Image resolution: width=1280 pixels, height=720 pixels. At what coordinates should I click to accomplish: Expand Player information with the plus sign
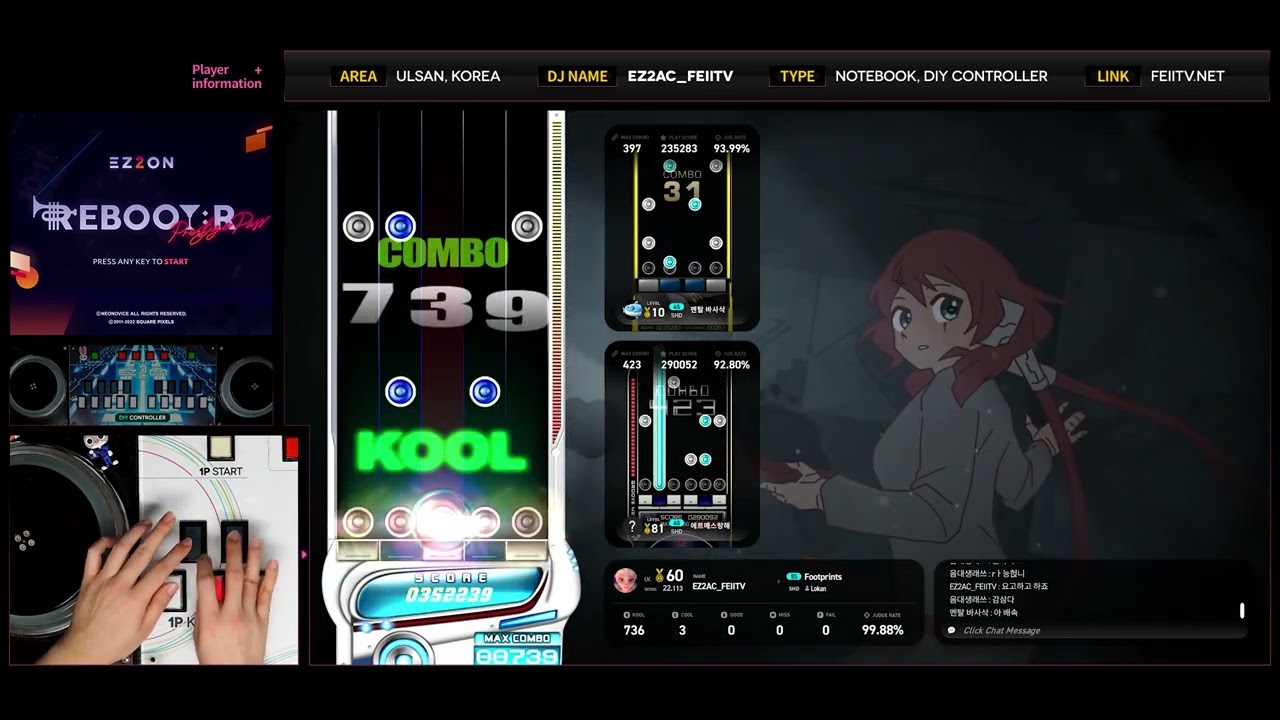258,70
